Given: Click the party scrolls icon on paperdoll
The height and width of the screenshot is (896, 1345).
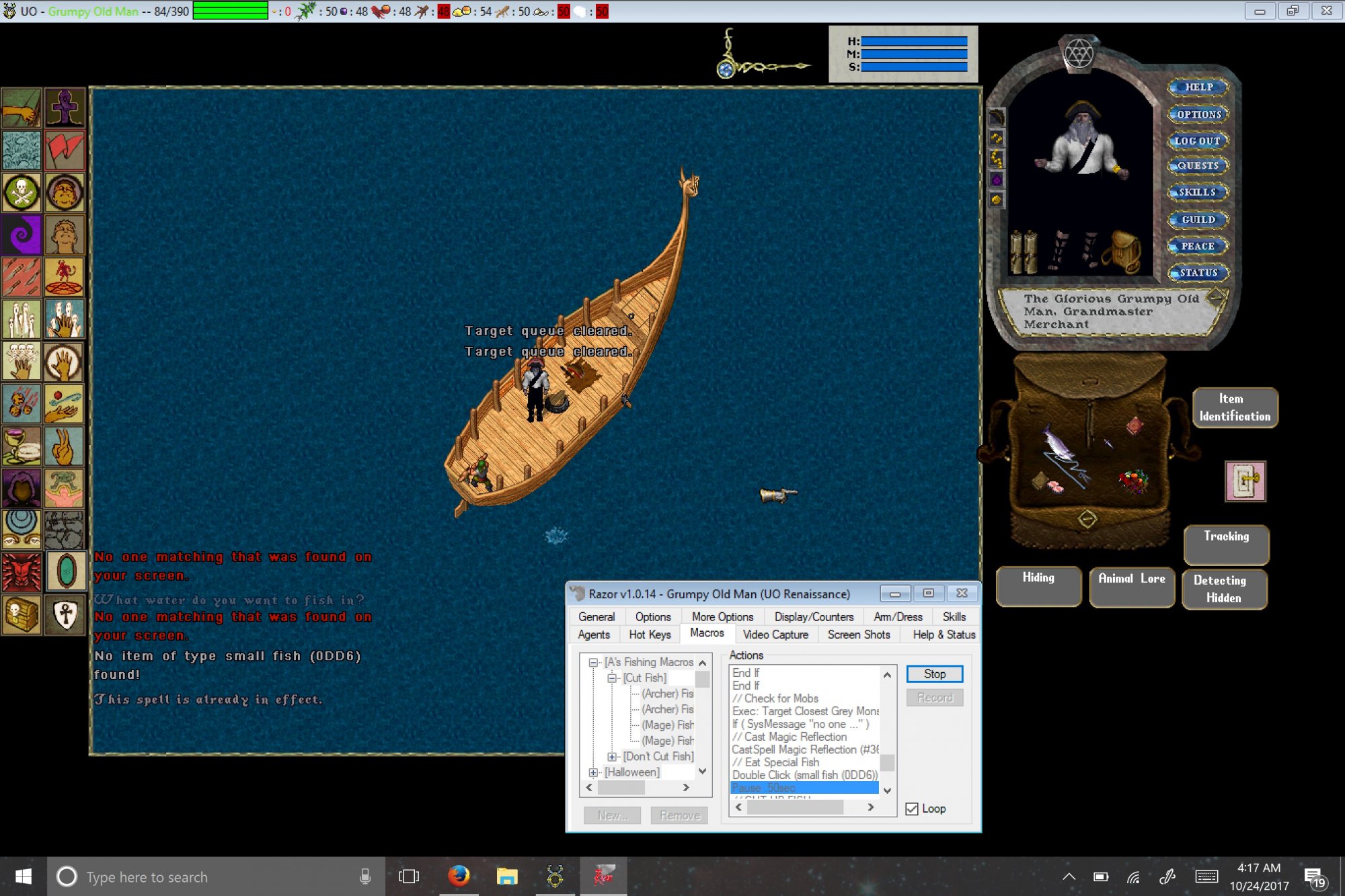Looking at the screenshot, I should [x=1023, y=251].
